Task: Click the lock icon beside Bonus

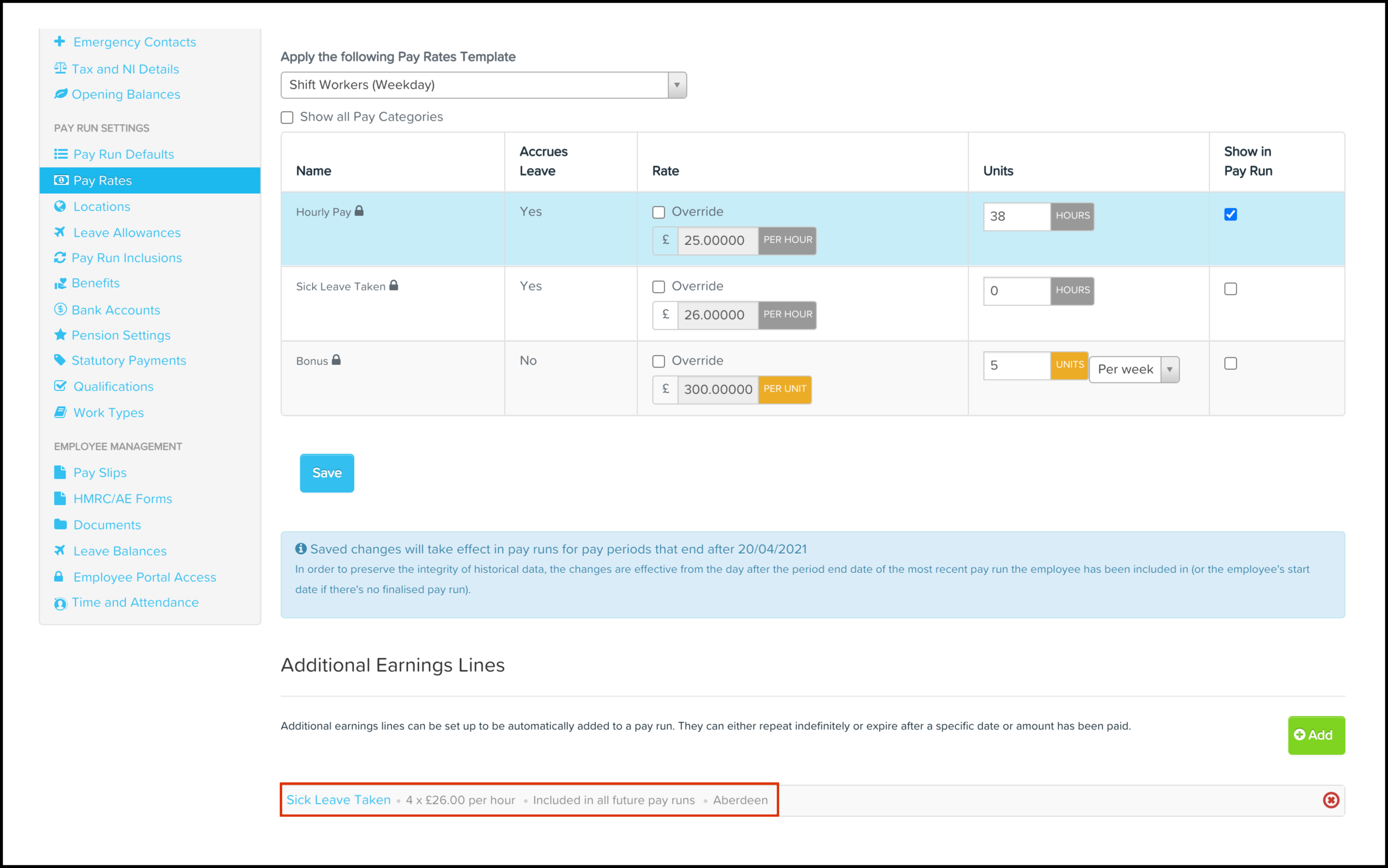Action: (x=336, y=360)
